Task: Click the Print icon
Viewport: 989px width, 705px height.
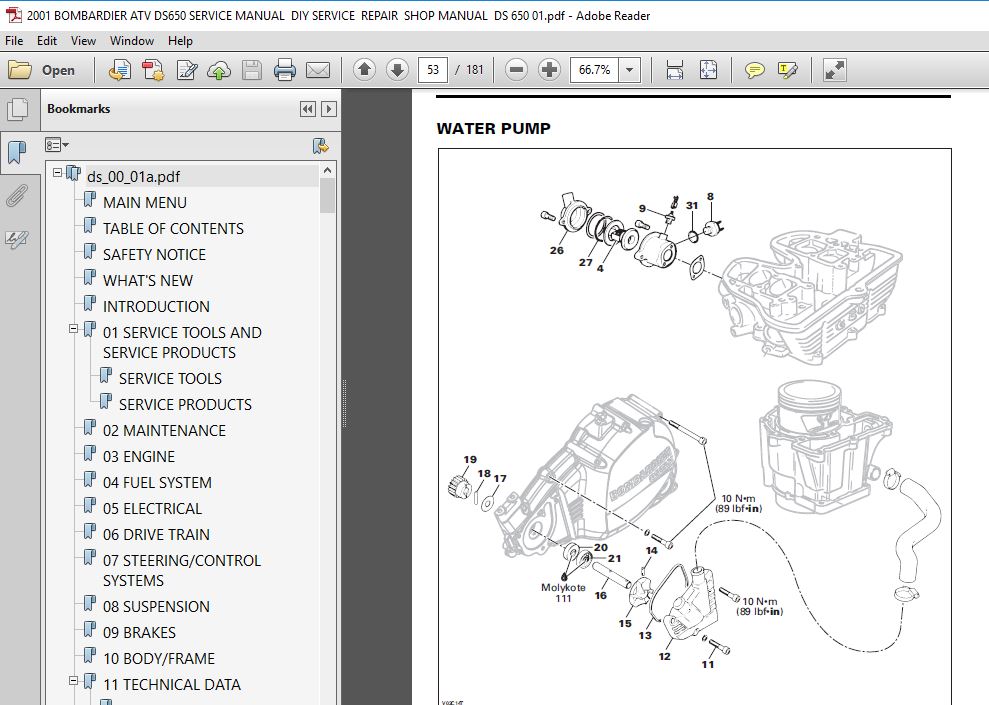Action: 284,70
